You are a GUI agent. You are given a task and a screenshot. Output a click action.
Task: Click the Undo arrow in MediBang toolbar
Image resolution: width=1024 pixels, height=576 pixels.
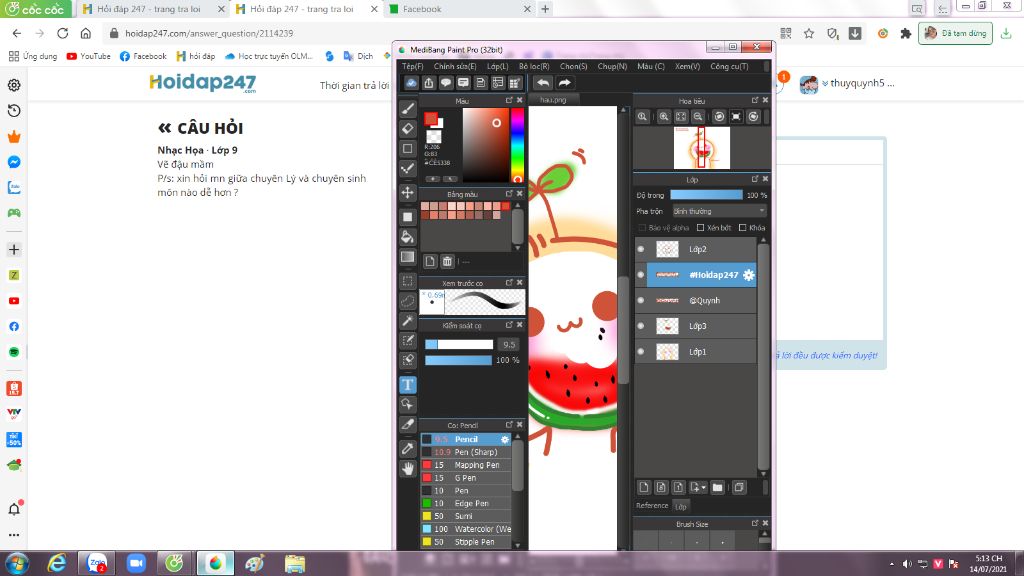[x=543, y=83]
